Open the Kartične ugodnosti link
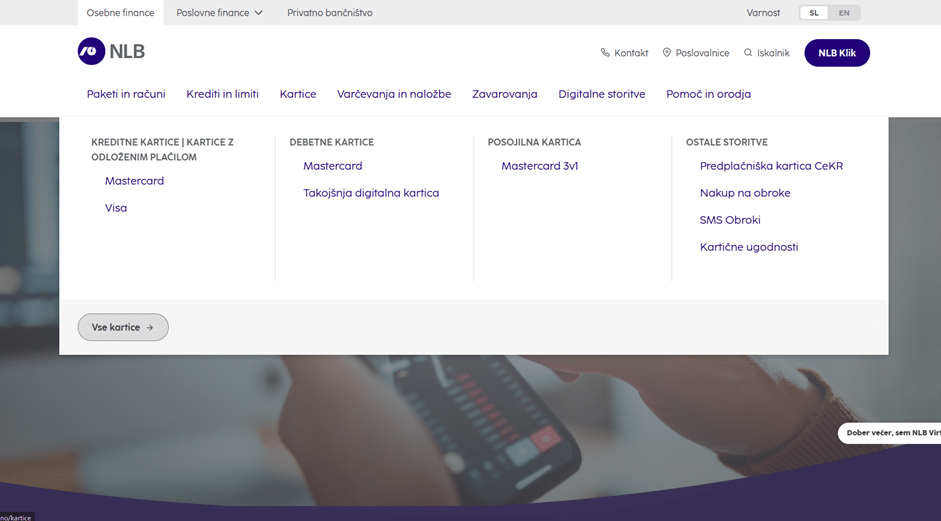 click(x=749, y=247)
